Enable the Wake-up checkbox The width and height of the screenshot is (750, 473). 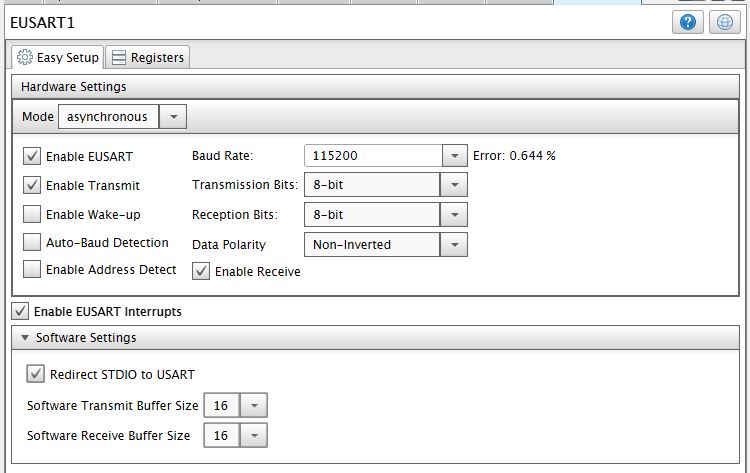coord(32,214)
